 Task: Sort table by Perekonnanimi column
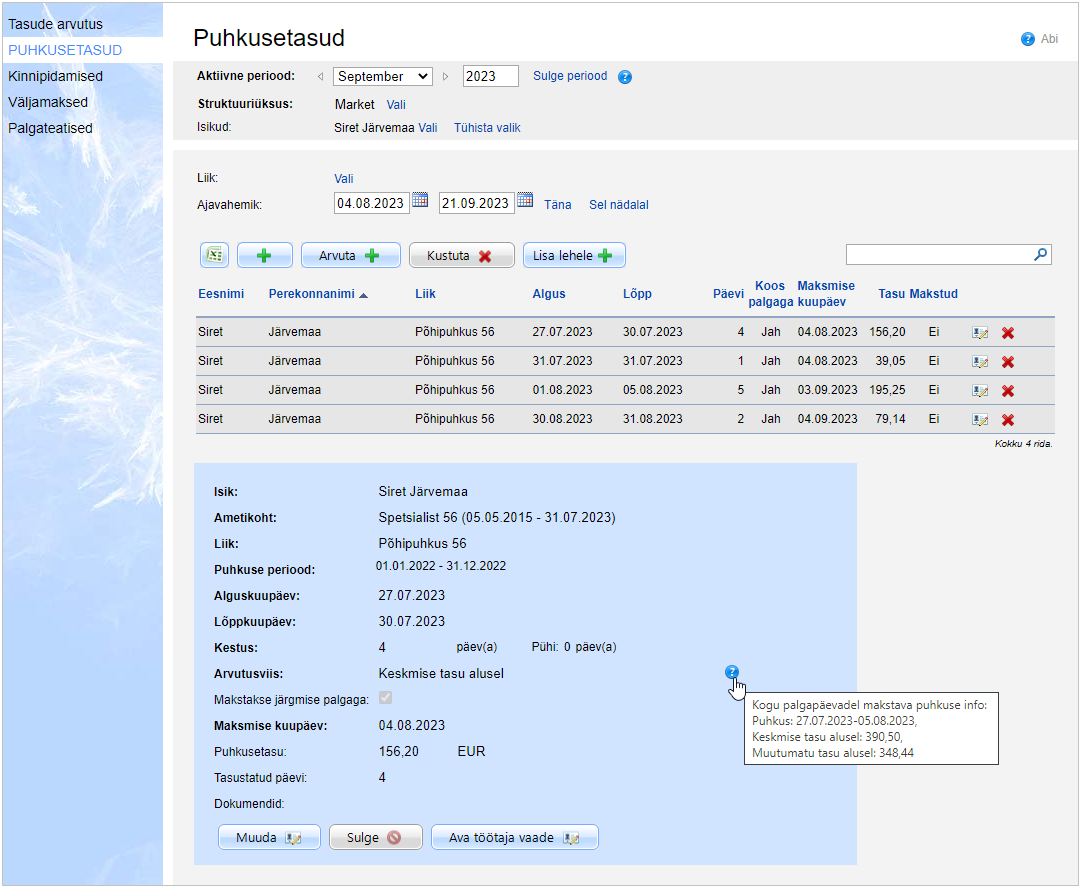point(311,294)
